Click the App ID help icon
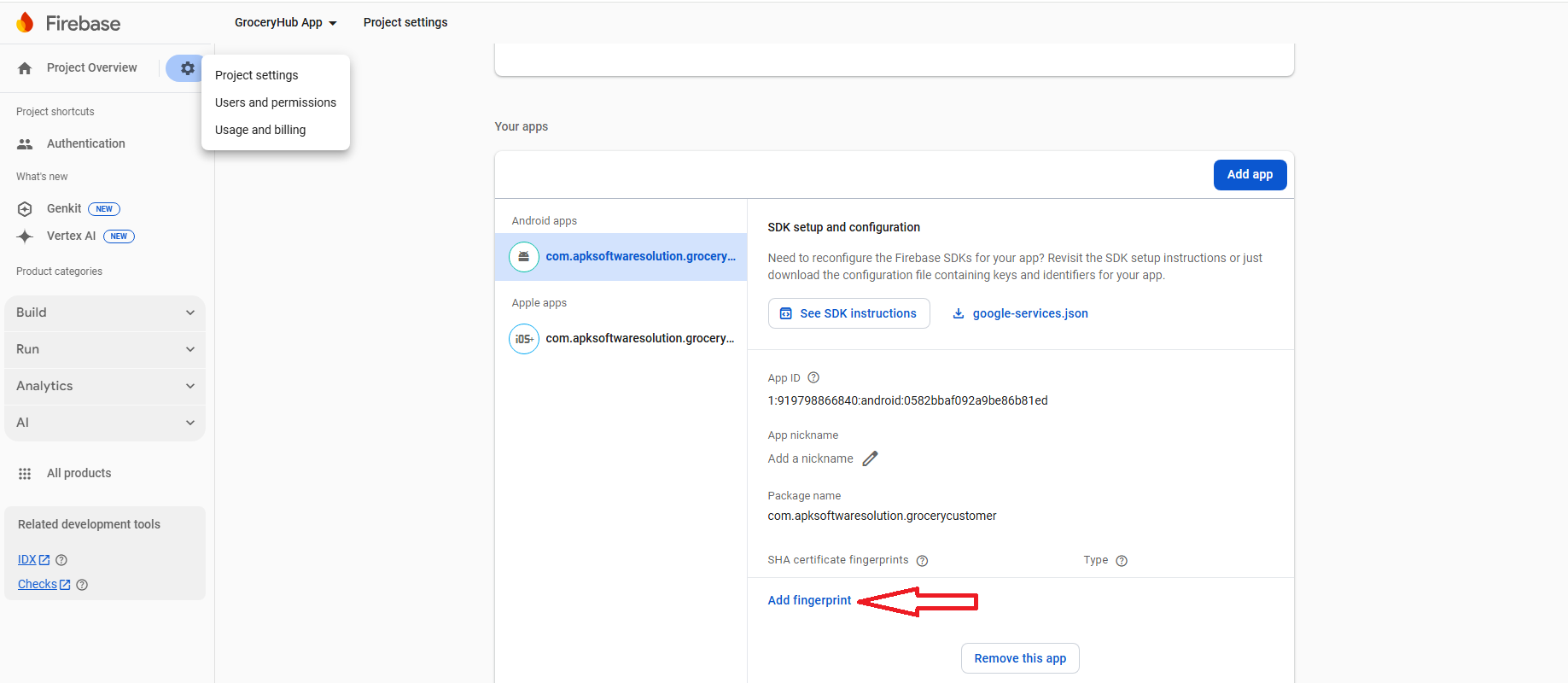Viewport: 1568px width, 683px height. click(813, 378)
